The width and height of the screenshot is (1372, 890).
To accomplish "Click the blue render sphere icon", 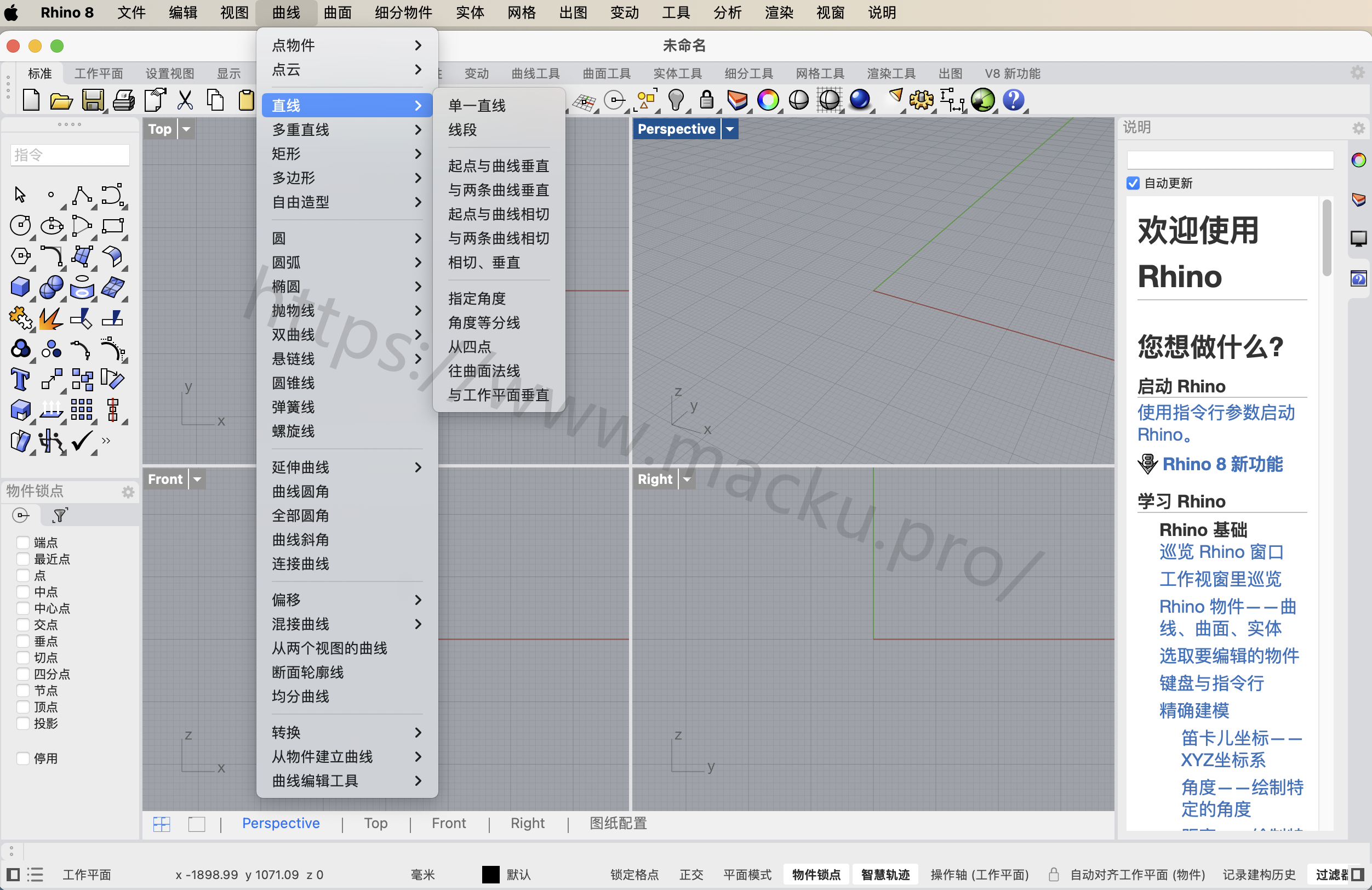I will [x=859, y=99].
